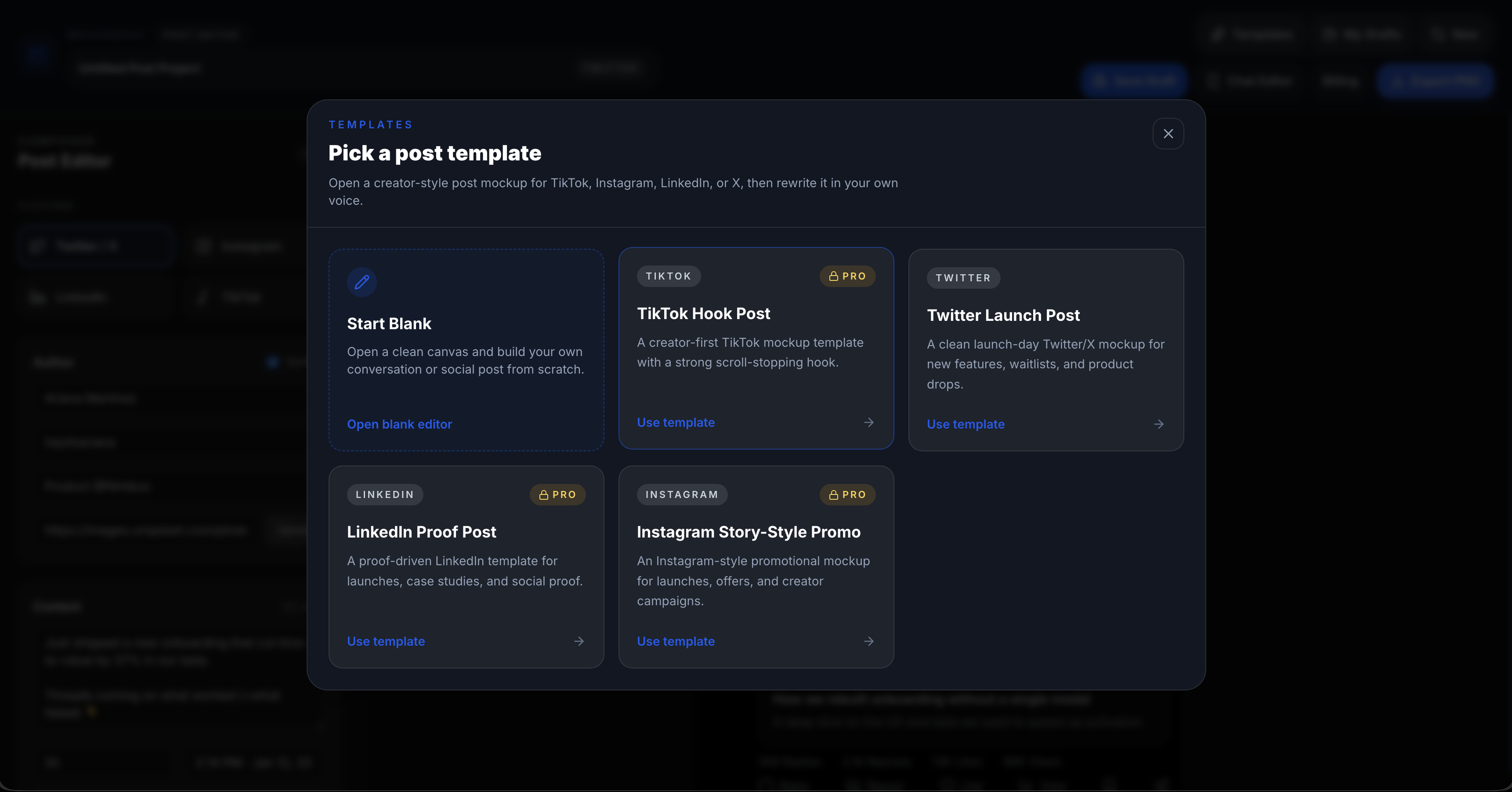Viewport: 1512px width, 792px height.
Task: Click the INSTAGRAM platform tag
Action: (681, 494)
